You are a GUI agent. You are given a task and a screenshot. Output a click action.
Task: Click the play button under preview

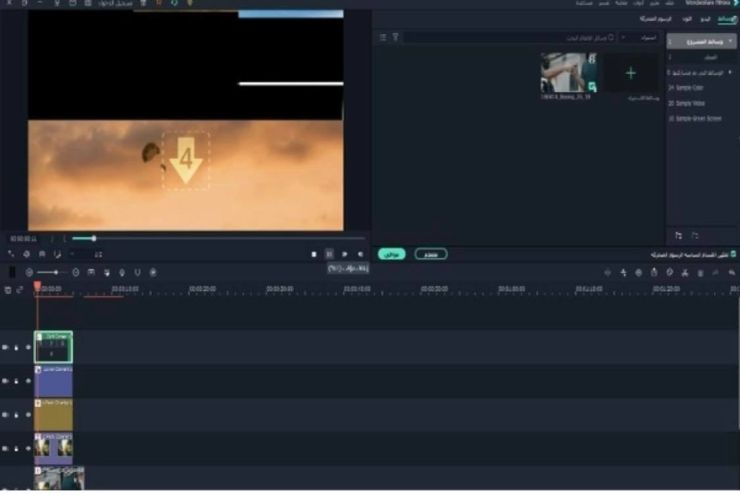(x=345, y=254)
